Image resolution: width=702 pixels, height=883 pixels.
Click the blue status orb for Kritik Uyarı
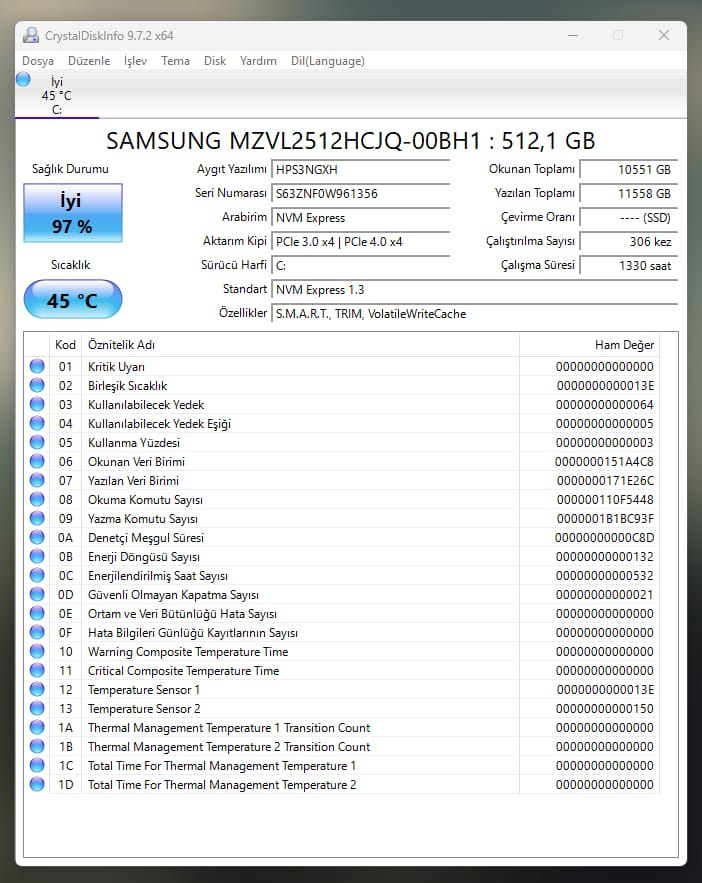(x=37, y=367)
